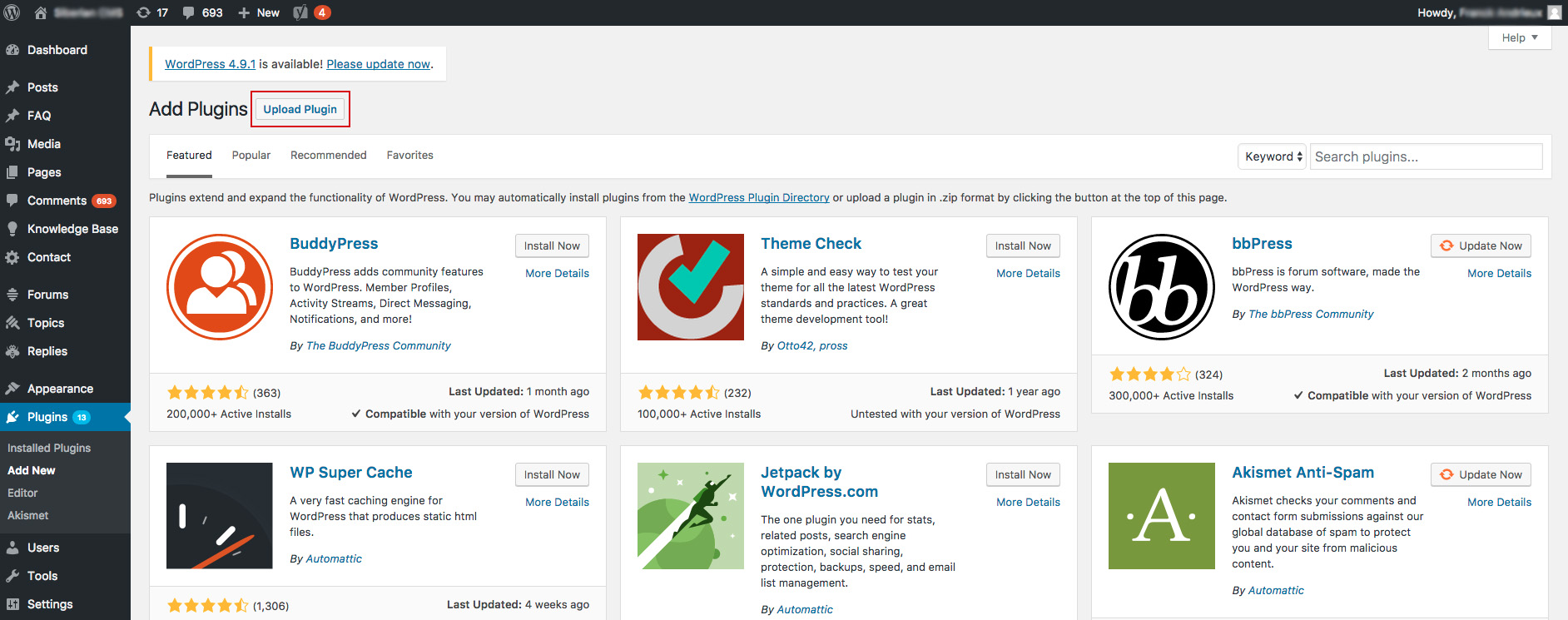The image size is (1568, 620).
Task: Expand the Help panel dropdown
Action: [x=1520, y=37]
